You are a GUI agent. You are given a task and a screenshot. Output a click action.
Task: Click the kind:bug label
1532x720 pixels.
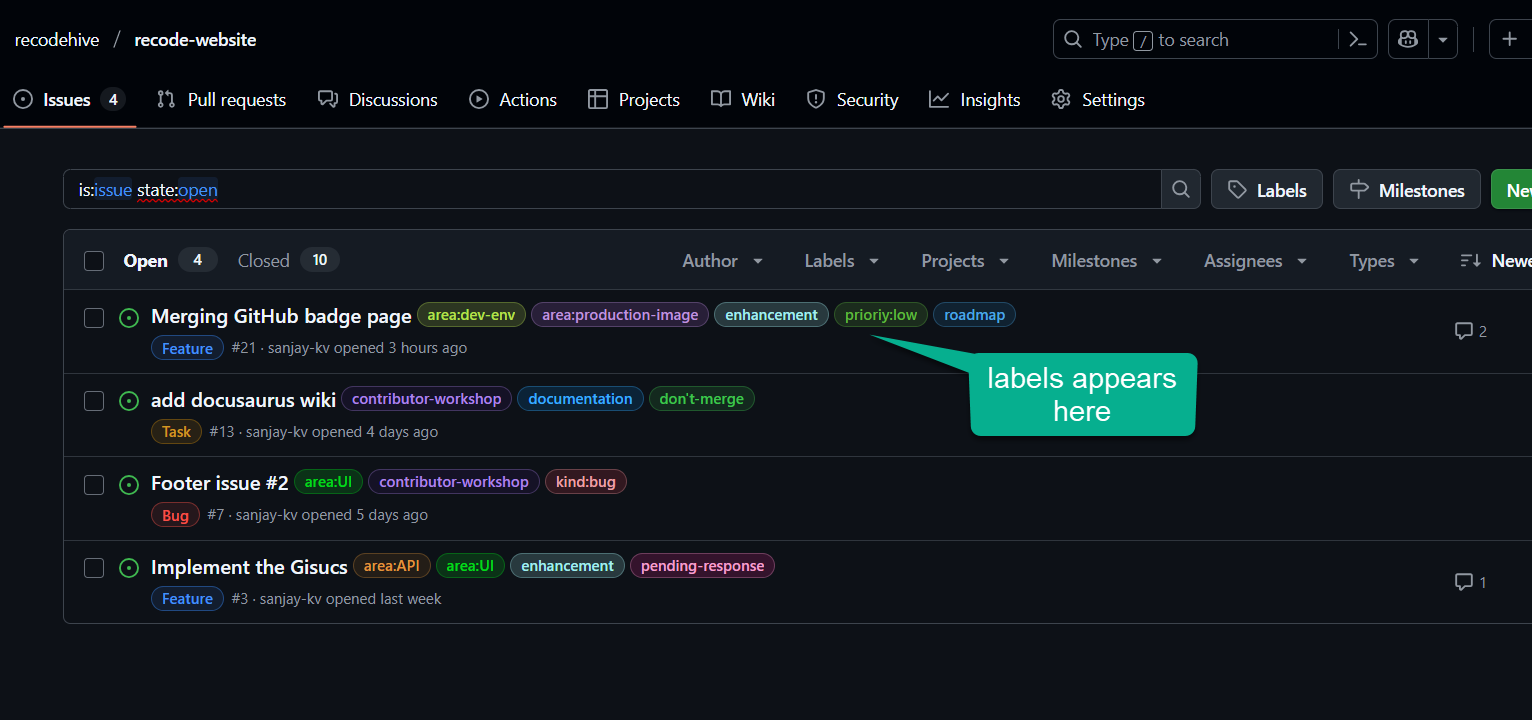click(x=586, y=482)
